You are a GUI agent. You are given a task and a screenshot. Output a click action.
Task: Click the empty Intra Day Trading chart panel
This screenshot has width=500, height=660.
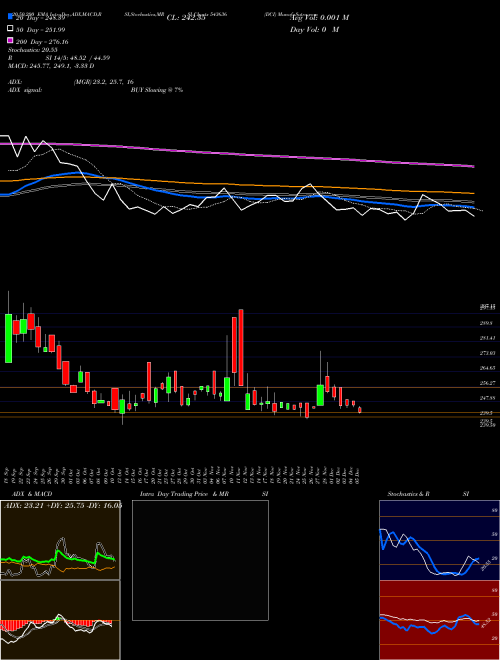click(200, 560)
